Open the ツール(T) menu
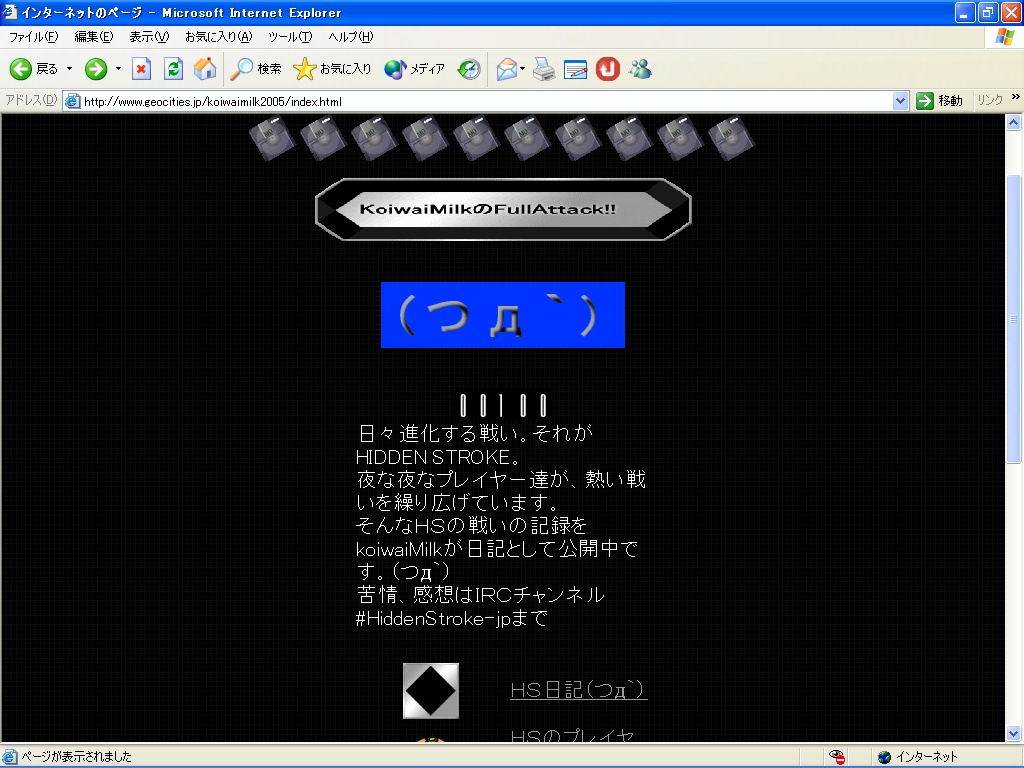The height and width of the screenshot is (768, 1024). 289,37
